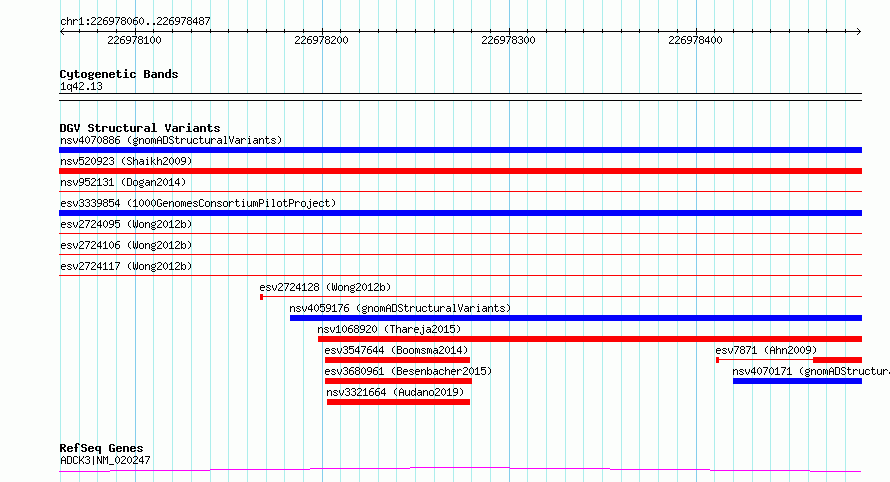Open esv7871 (Ahn2009) label
This screenshot has height=482, width=890.
pos(766,350)
